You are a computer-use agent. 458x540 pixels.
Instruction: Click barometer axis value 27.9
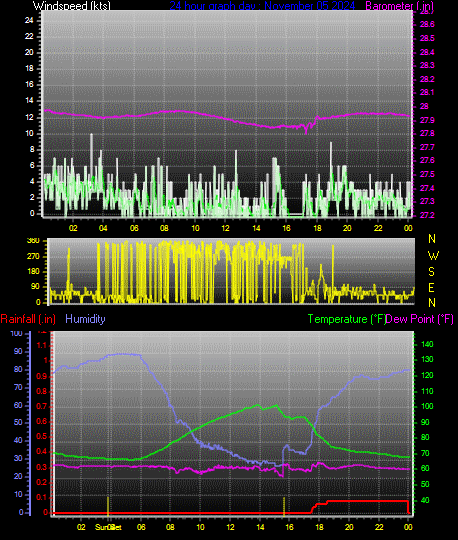pos(427,120)
